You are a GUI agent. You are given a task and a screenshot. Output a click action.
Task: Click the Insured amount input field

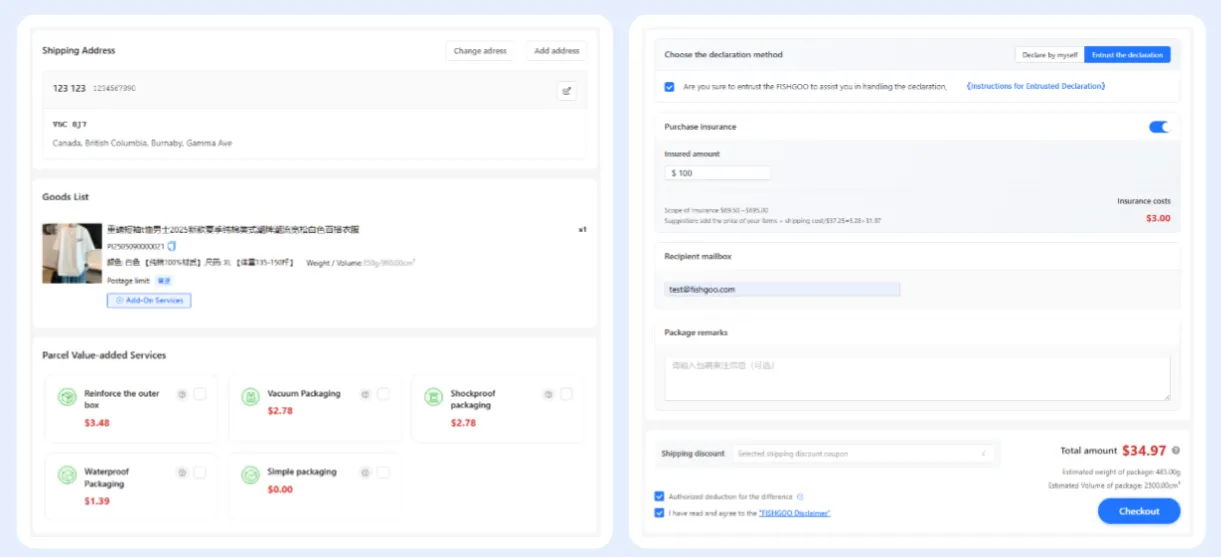click(717, 173)
